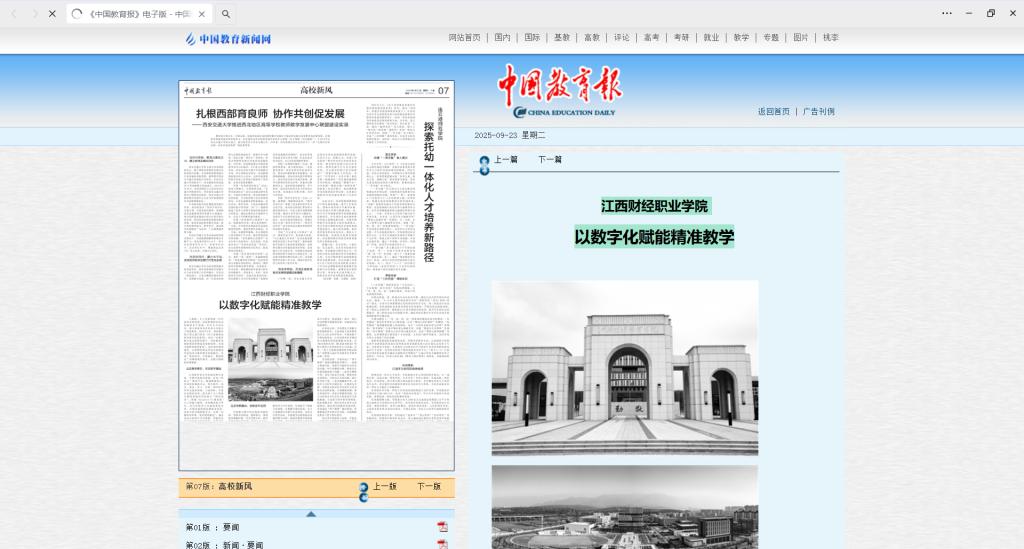Collapse the page list with triangle arrow
Image resolution: width=1024 pixels, height=549 pixels.
click(x=311, y=514)
